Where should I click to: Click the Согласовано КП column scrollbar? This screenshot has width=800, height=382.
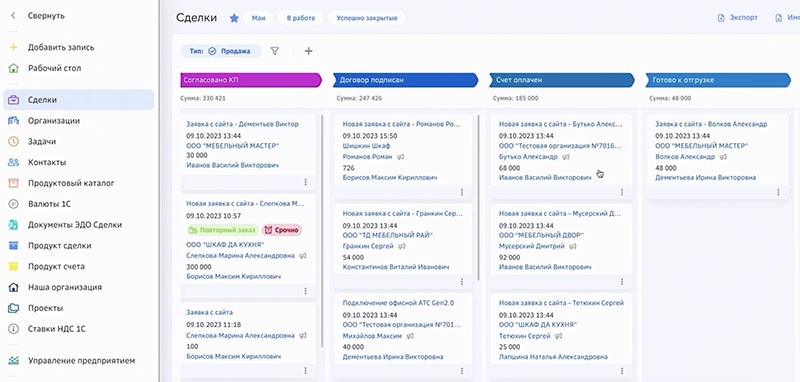coord(322,232)
